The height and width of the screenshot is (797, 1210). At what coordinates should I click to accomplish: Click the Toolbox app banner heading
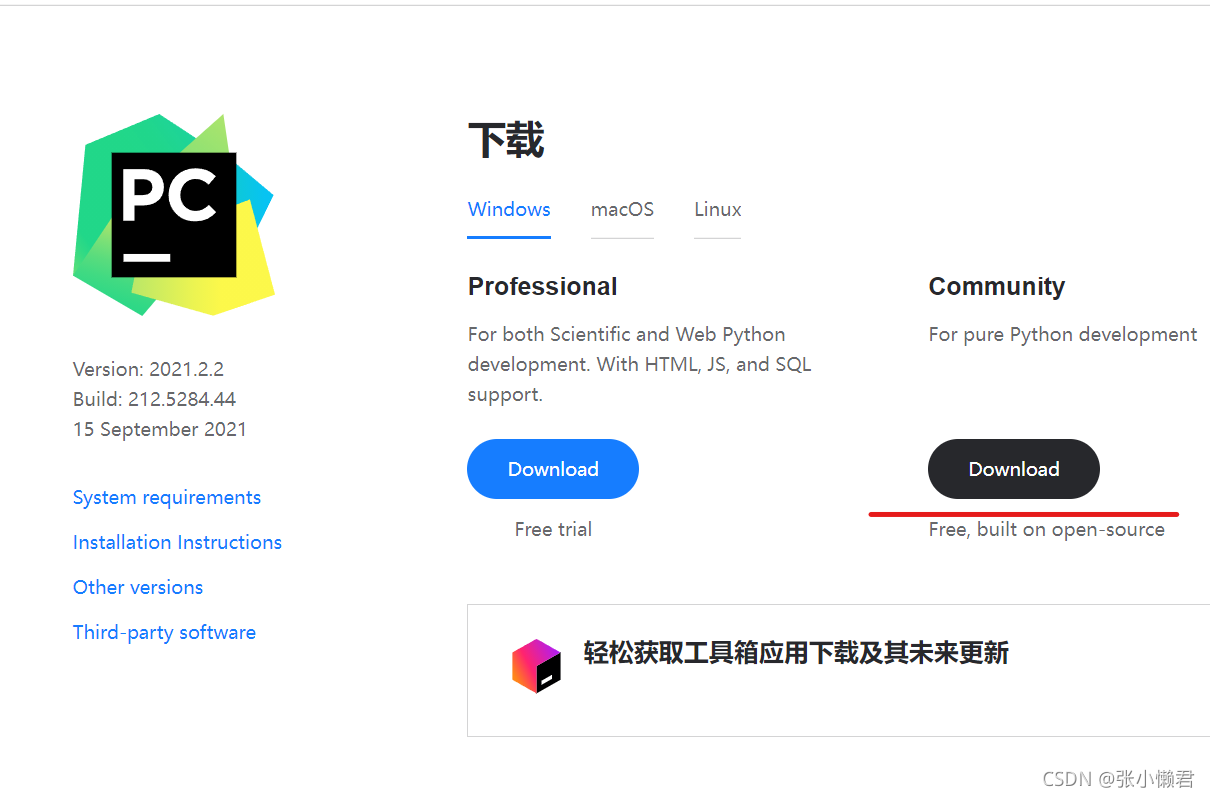[x=796, y=653]
